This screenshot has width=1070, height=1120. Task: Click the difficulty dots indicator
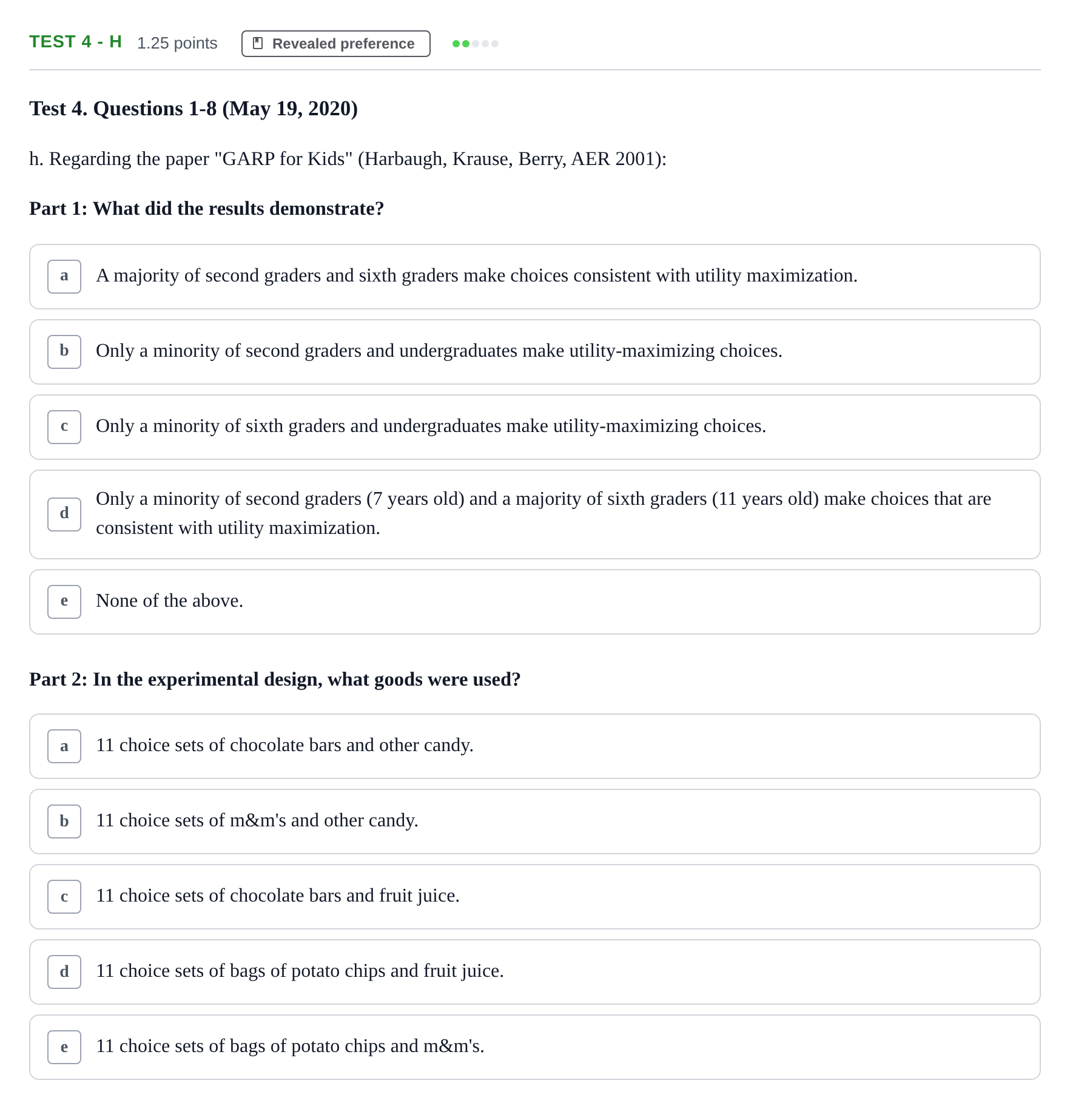click(x=476, y=44)
